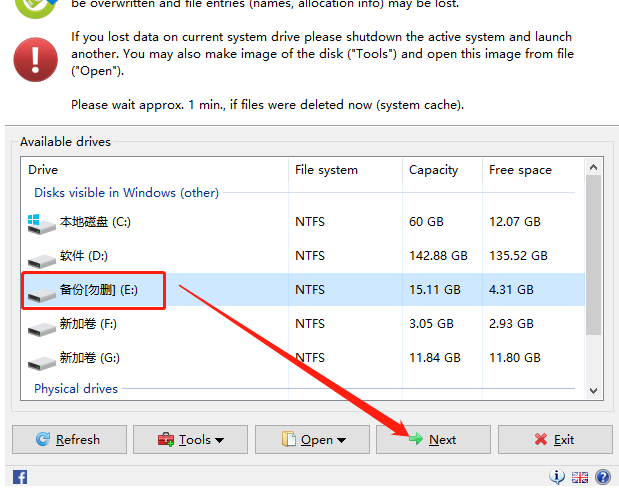Image resolution: width=619 pixels, height=493 pixels.
Task: Click the Refresh button
Action: tap(69, 439)
